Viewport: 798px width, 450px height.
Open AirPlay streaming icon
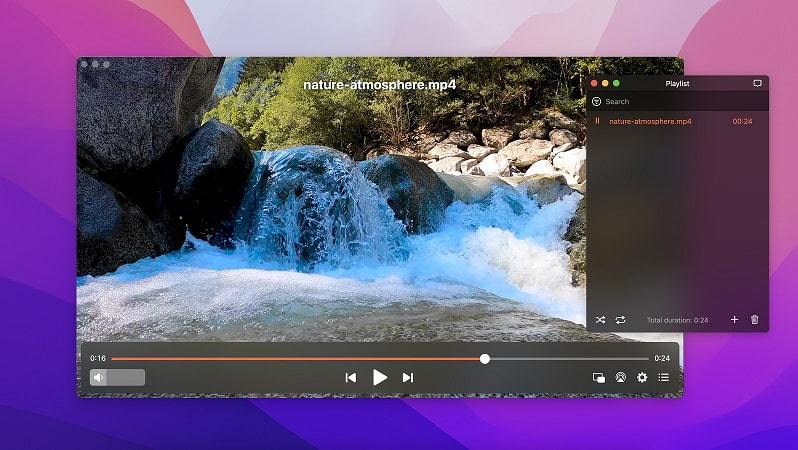coord(620,377)
